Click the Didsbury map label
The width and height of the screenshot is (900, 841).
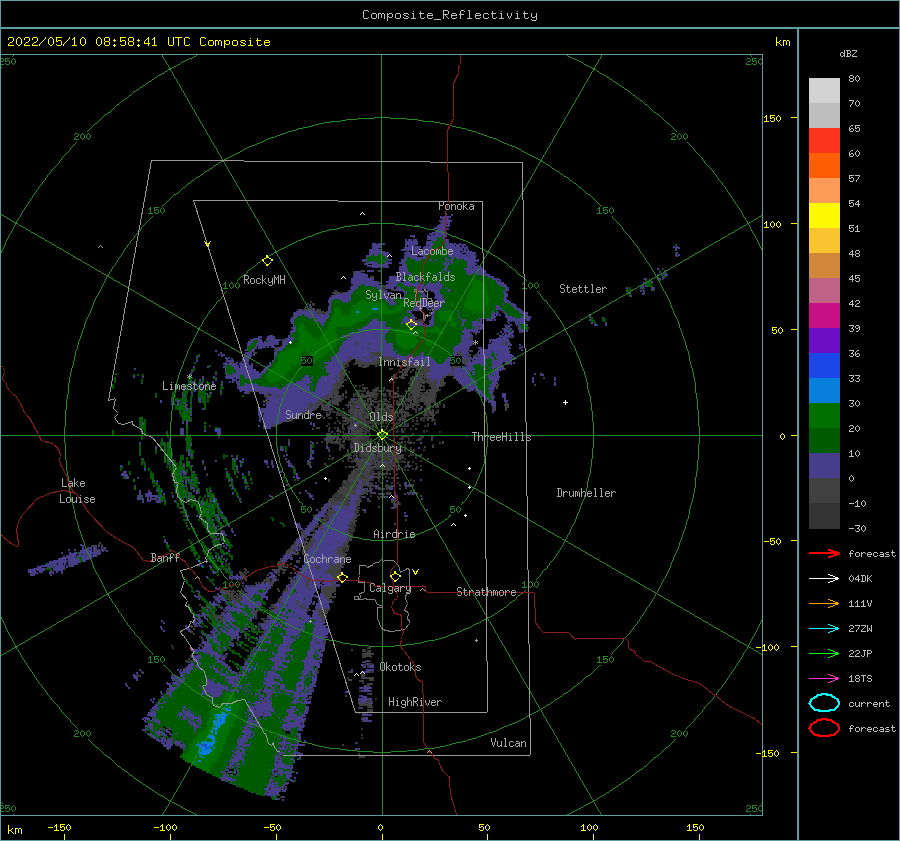377,448
